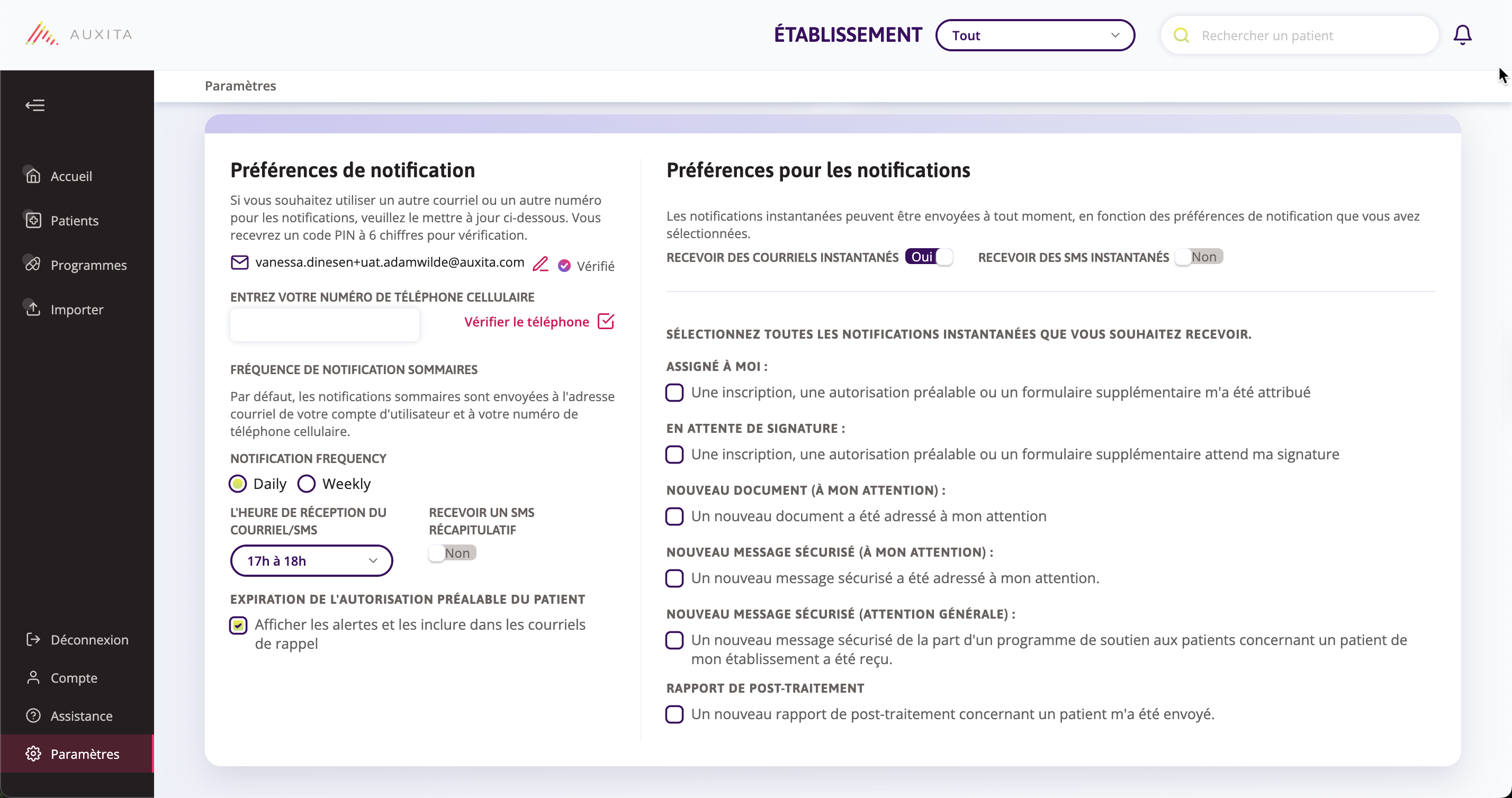This screenshot has width=1512, height=798.
Task: Select the Weekly frequency radio button
Action: click(x=307, y=484)
